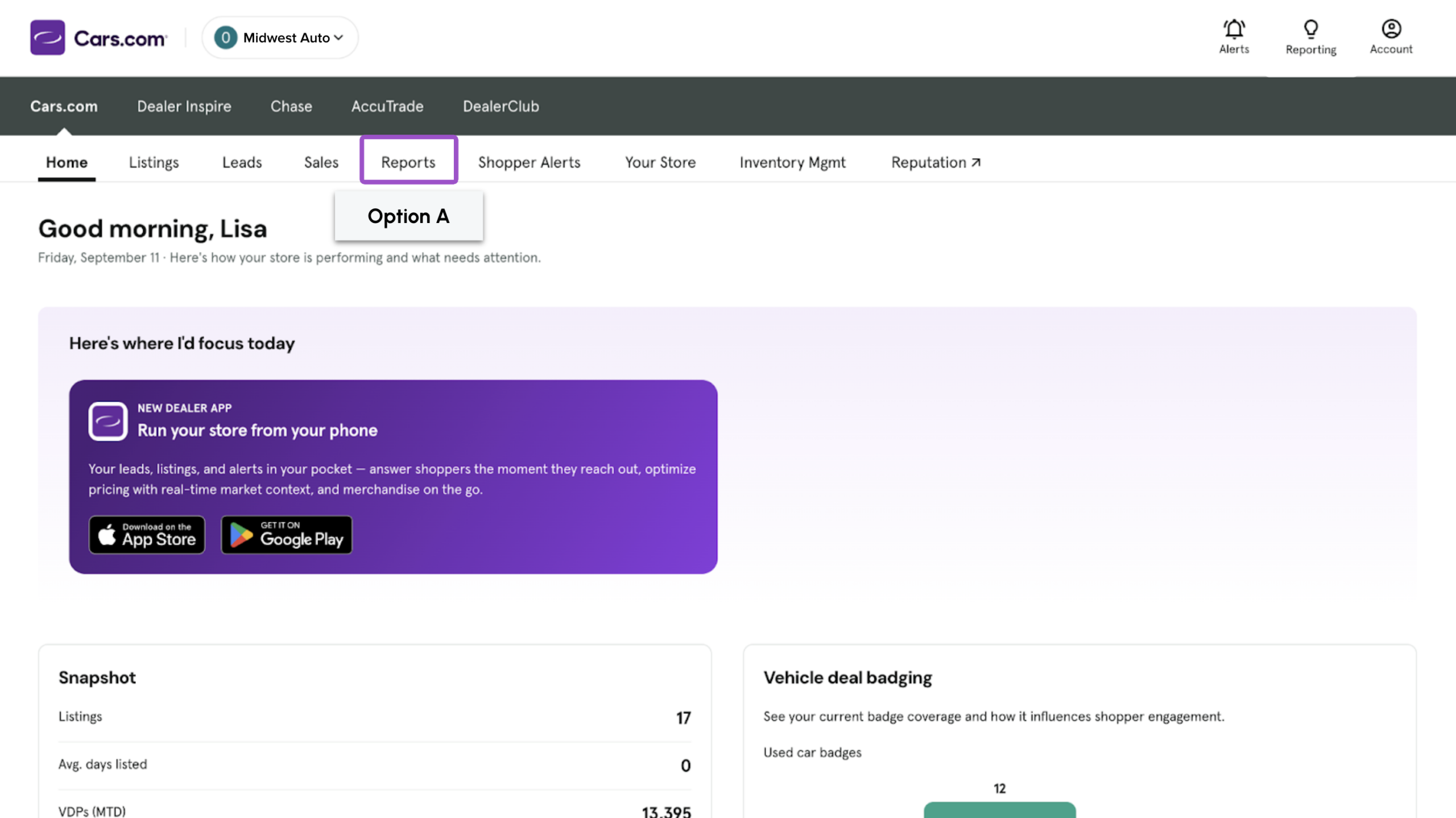The image size is (1456, 818).
Task: Click the Download on the App Store button
Action: point(147,535)
